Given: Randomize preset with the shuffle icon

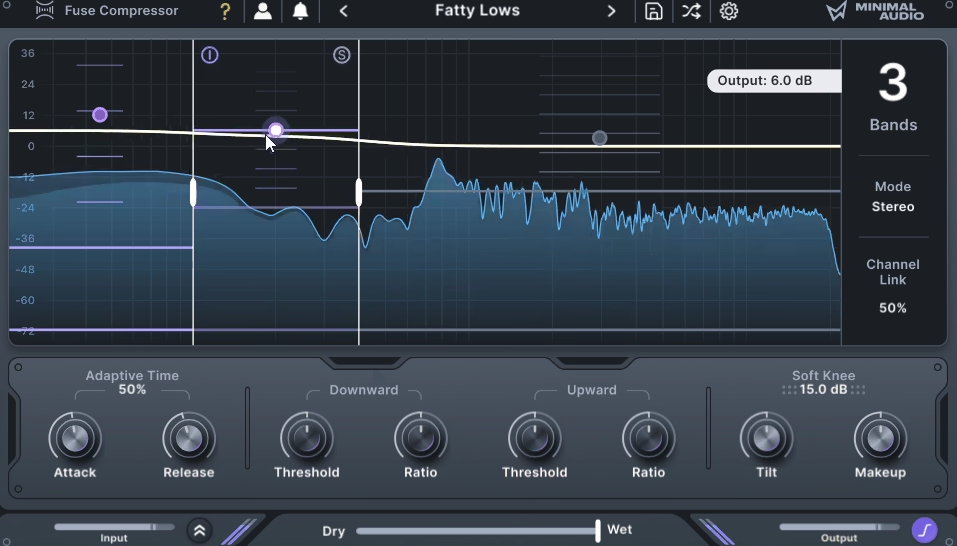Looking at the screenshot, I should pos(691,11).
